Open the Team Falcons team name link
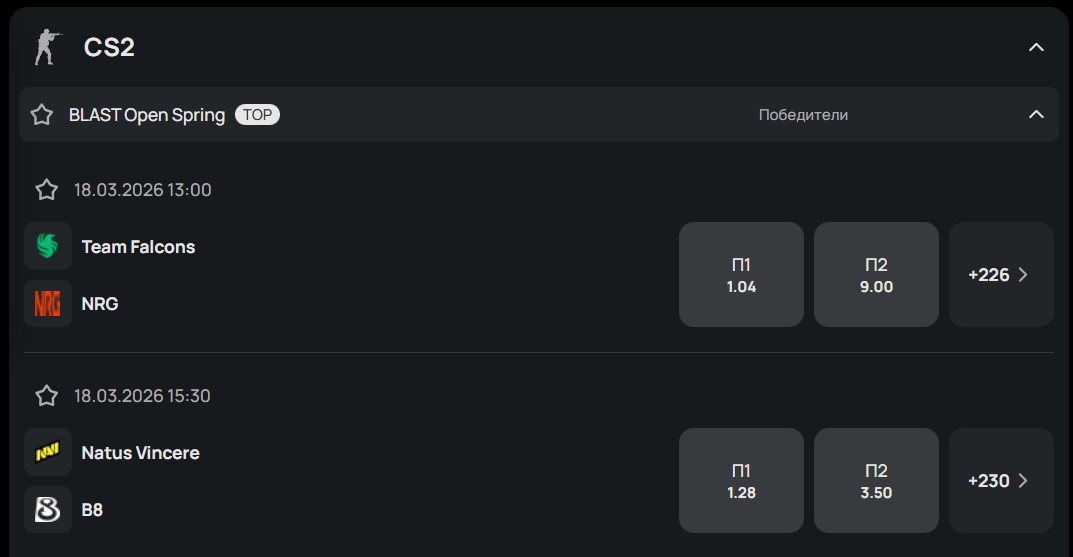Screen dimensions: 1073x557 tap(138, 247)
